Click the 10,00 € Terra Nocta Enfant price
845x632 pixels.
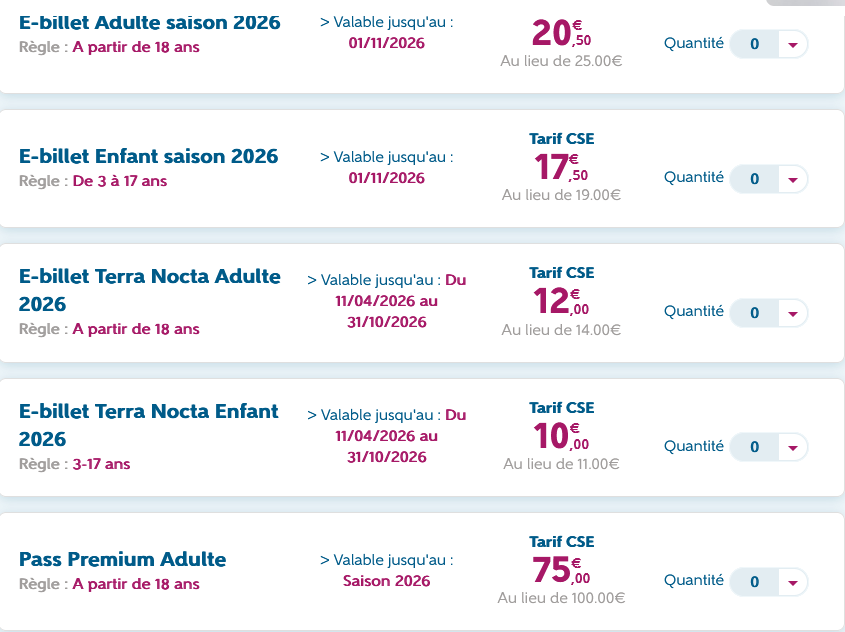(x=560, y=435)
